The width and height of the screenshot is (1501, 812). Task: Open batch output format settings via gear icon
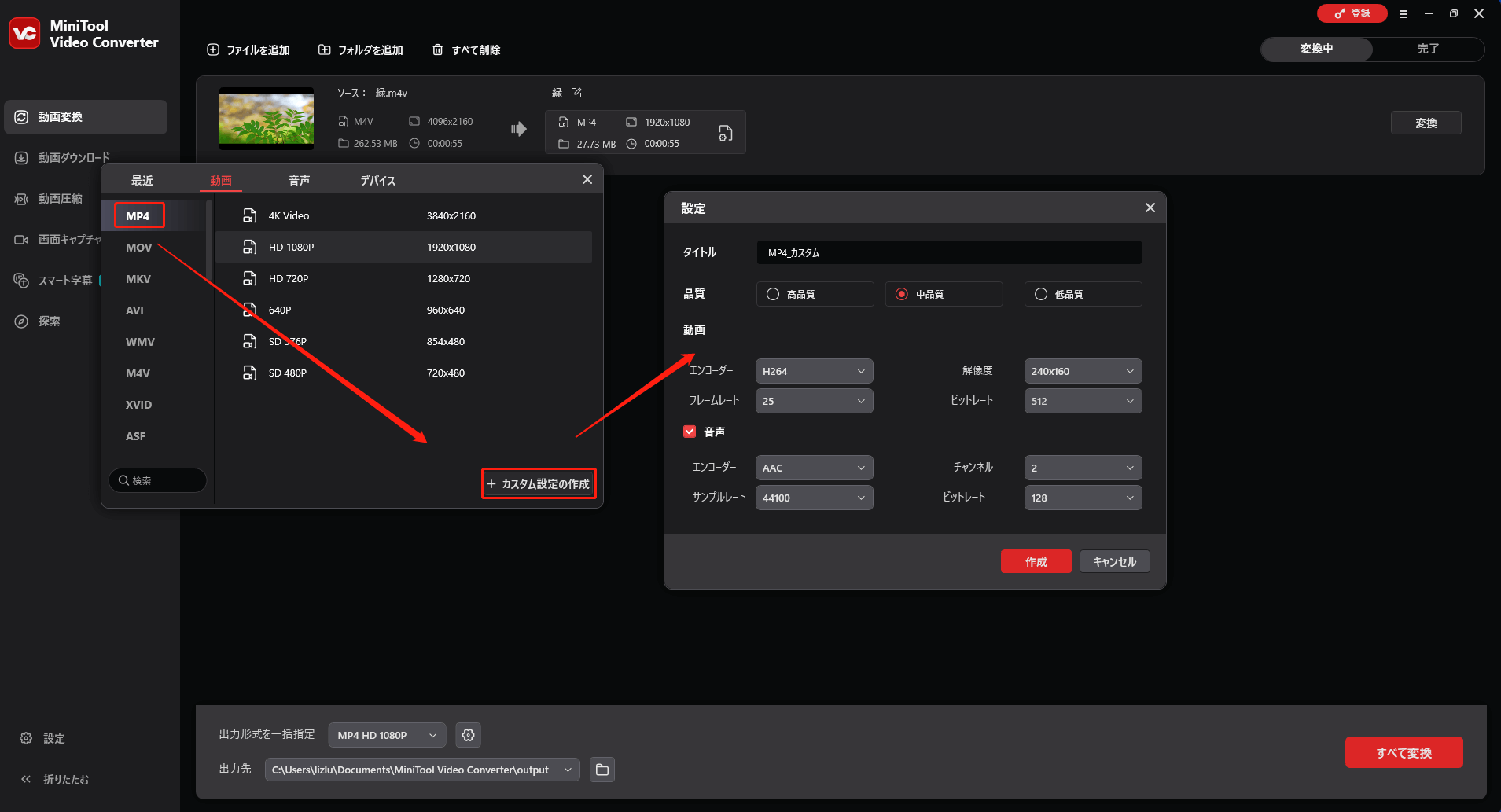(468, 734)
